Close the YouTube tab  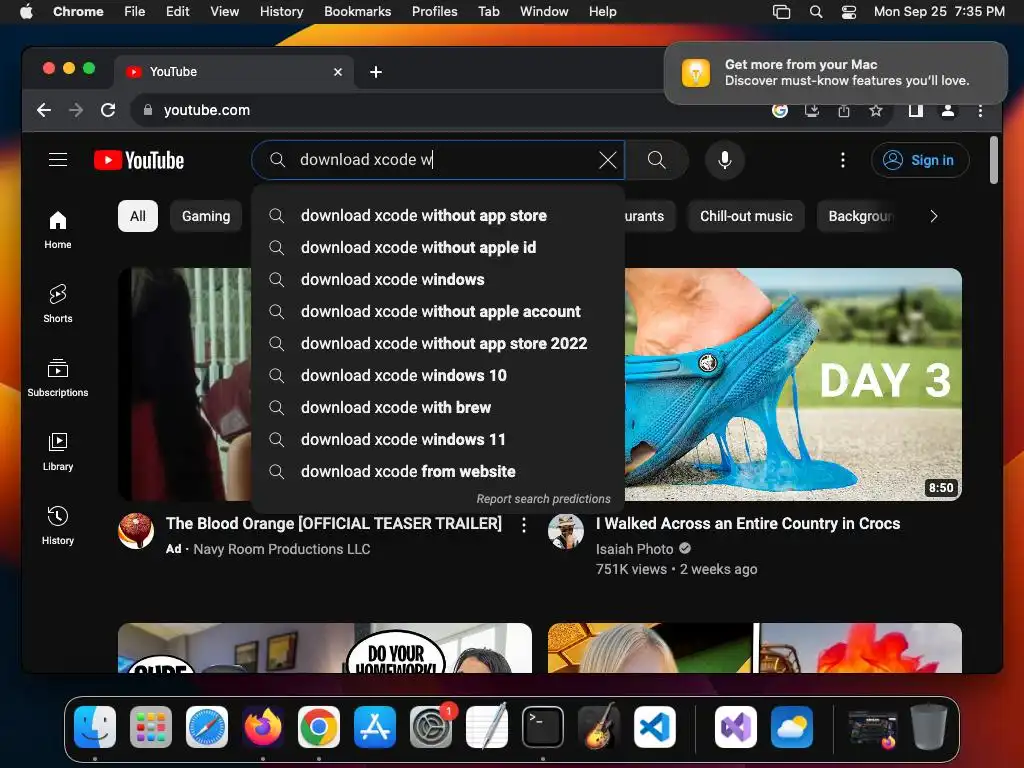pyautogui.click(x=338, y=72)
